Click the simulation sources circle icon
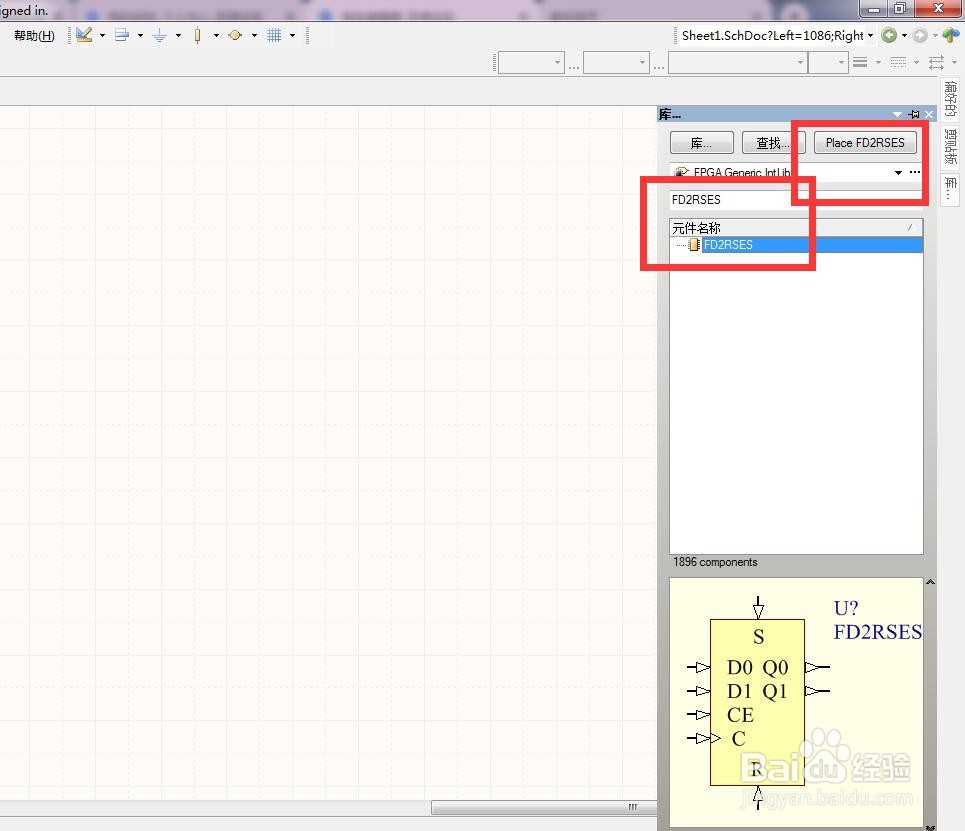Viewport: 965px width, 831px height. point(234,35)
